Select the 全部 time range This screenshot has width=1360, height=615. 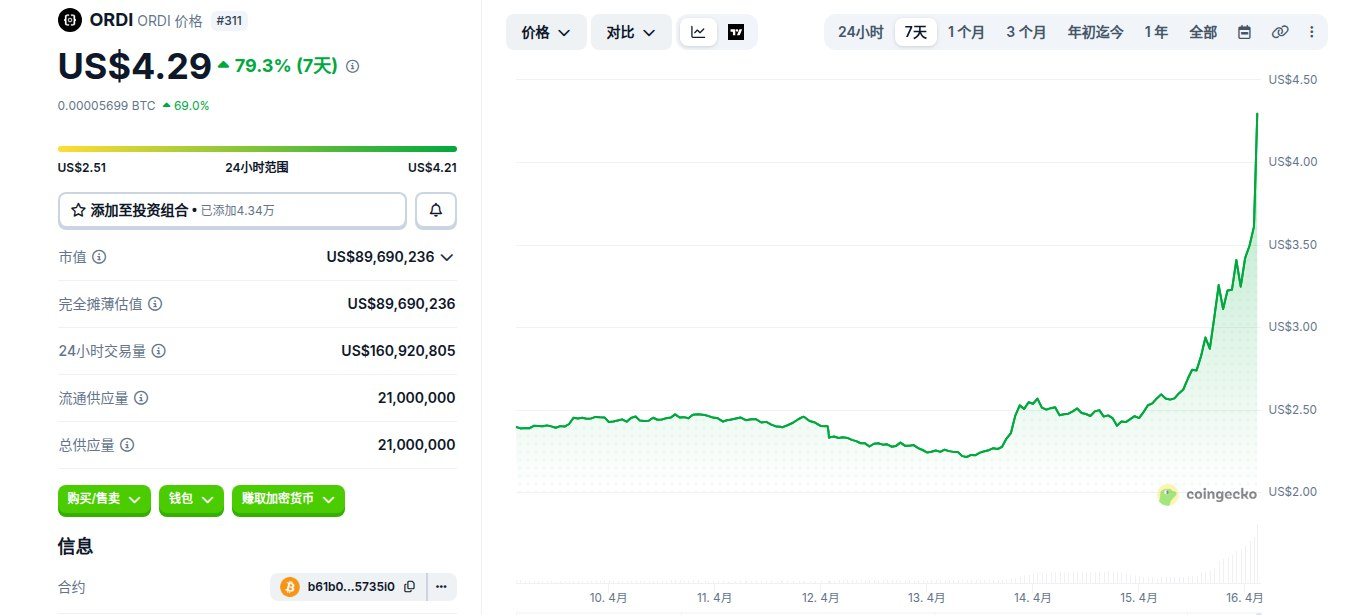pyautogui.click(x=1203, y=32)
